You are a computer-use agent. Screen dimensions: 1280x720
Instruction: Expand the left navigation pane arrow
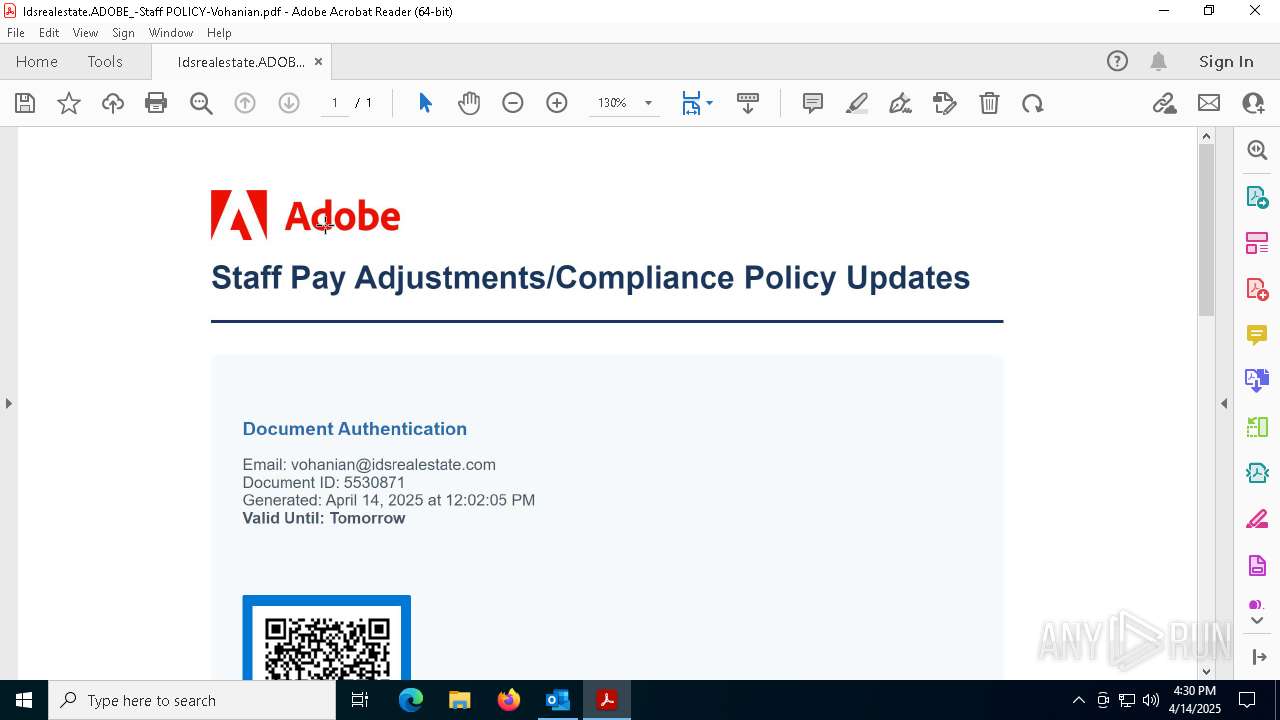click(x=8, y=403)
